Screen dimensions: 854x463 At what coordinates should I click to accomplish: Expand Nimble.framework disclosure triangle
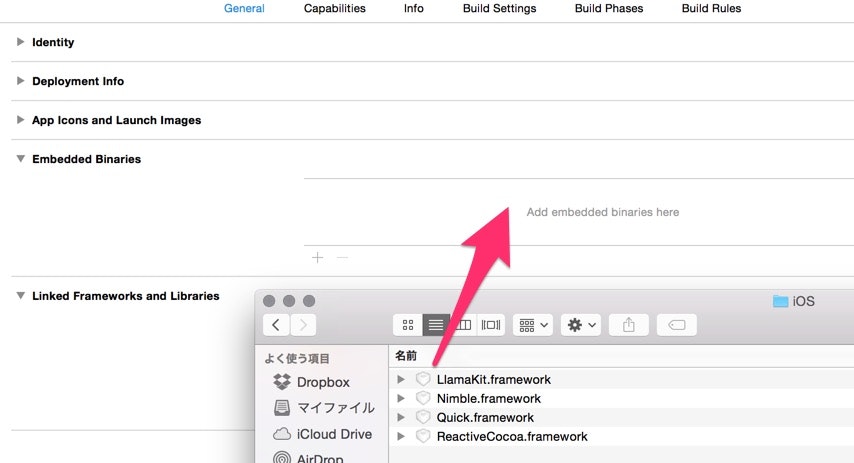(x=401, y=398)
